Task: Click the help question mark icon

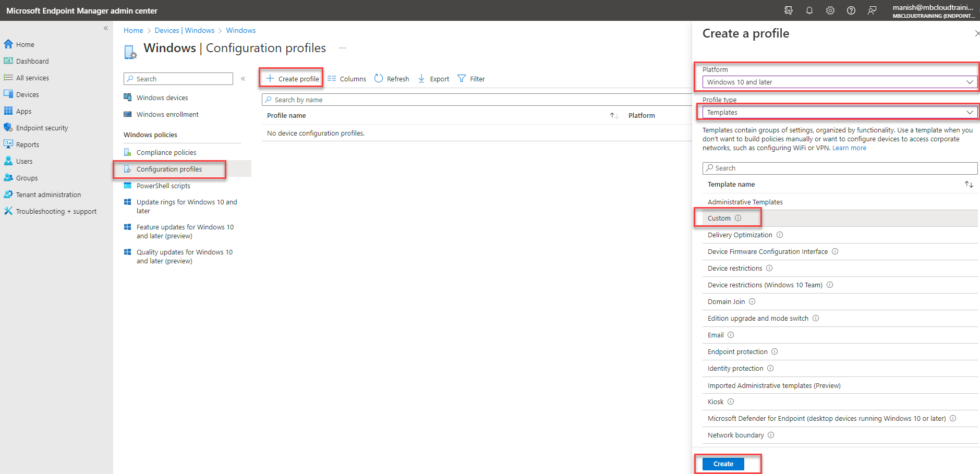Action: [851, 11]
